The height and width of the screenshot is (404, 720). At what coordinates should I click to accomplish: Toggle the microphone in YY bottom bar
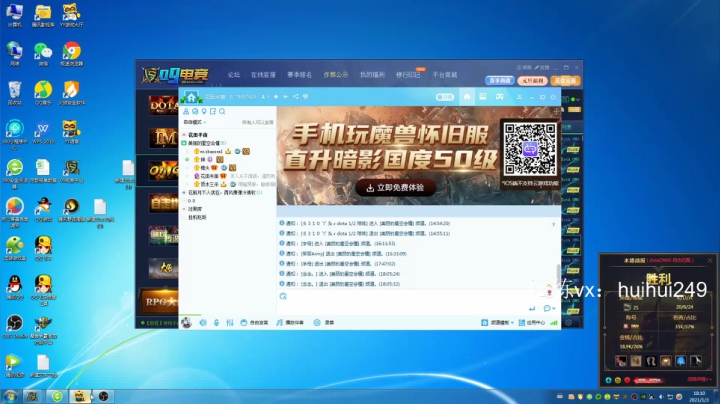click(216, 323)
